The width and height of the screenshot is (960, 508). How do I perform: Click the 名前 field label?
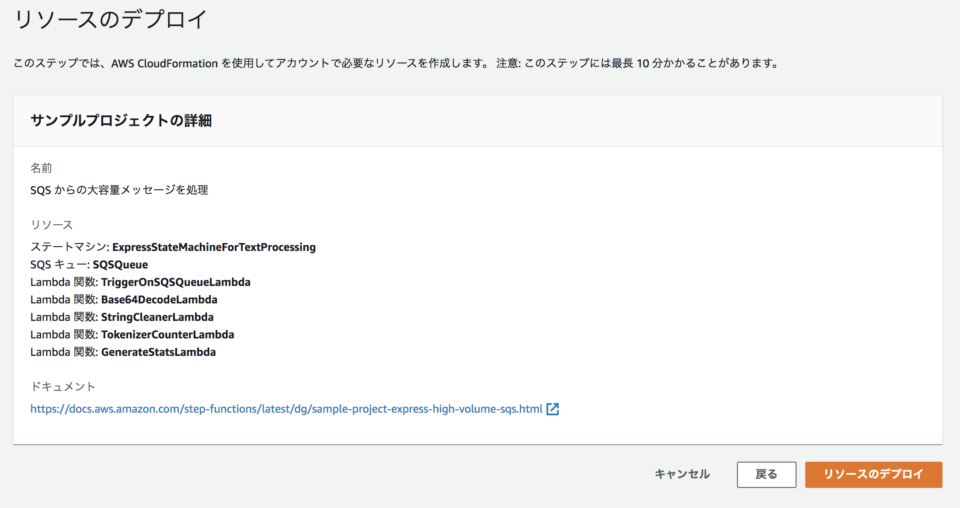(x=41, y=168)
